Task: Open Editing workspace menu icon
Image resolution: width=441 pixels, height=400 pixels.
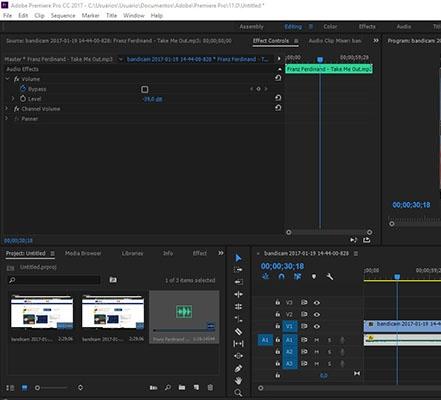Action: pyautogui.click(x=311, y=27)
